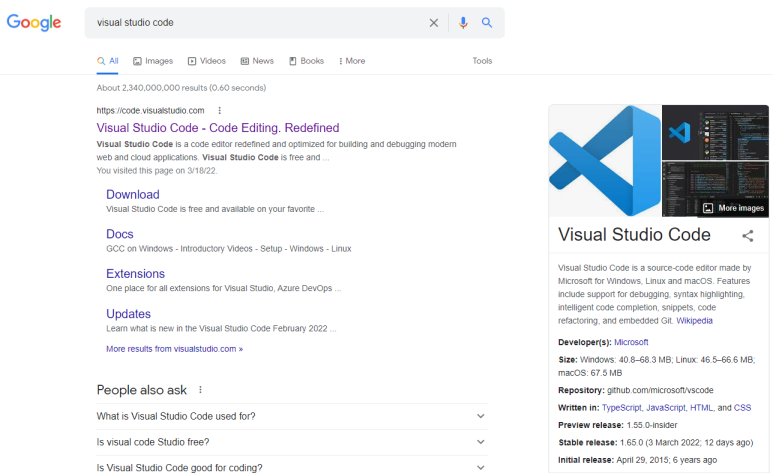Open the Updates sitelink
773x473 pixels.
[x=129, y=314]
